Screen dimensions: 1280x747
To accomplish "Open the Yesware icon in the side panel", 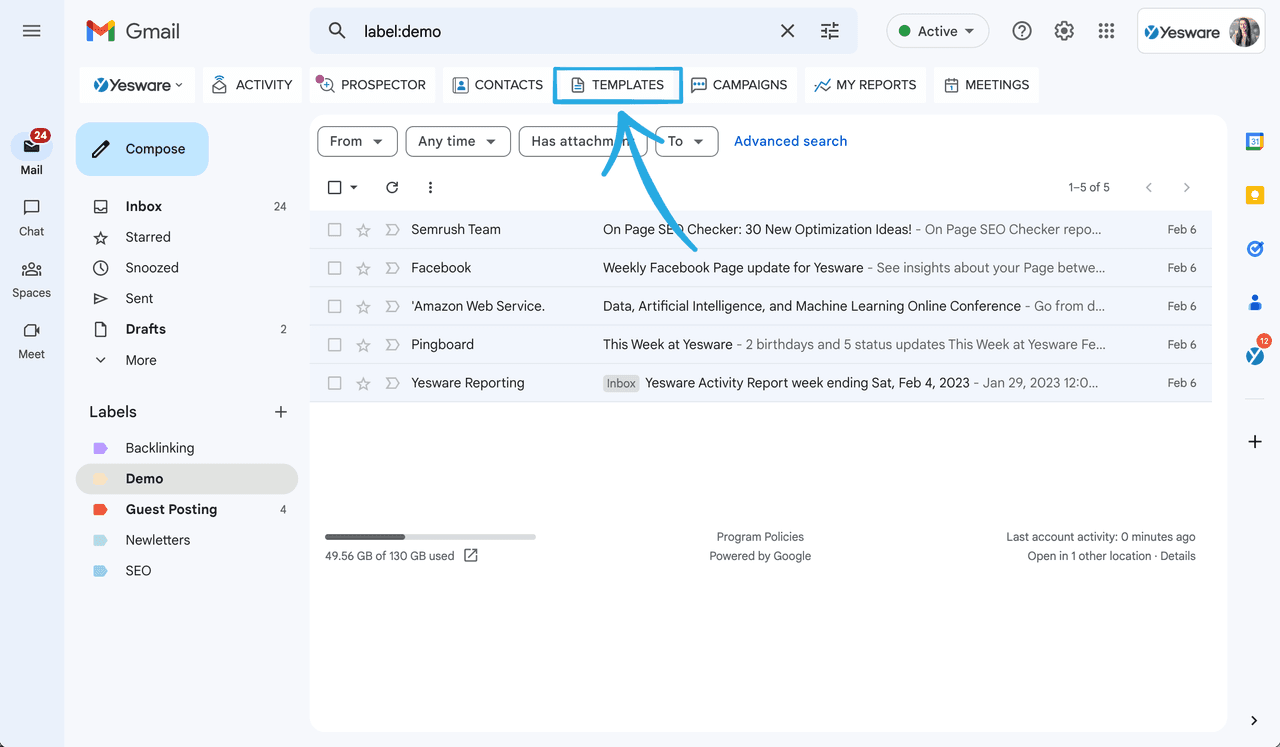I will 1254,355.
